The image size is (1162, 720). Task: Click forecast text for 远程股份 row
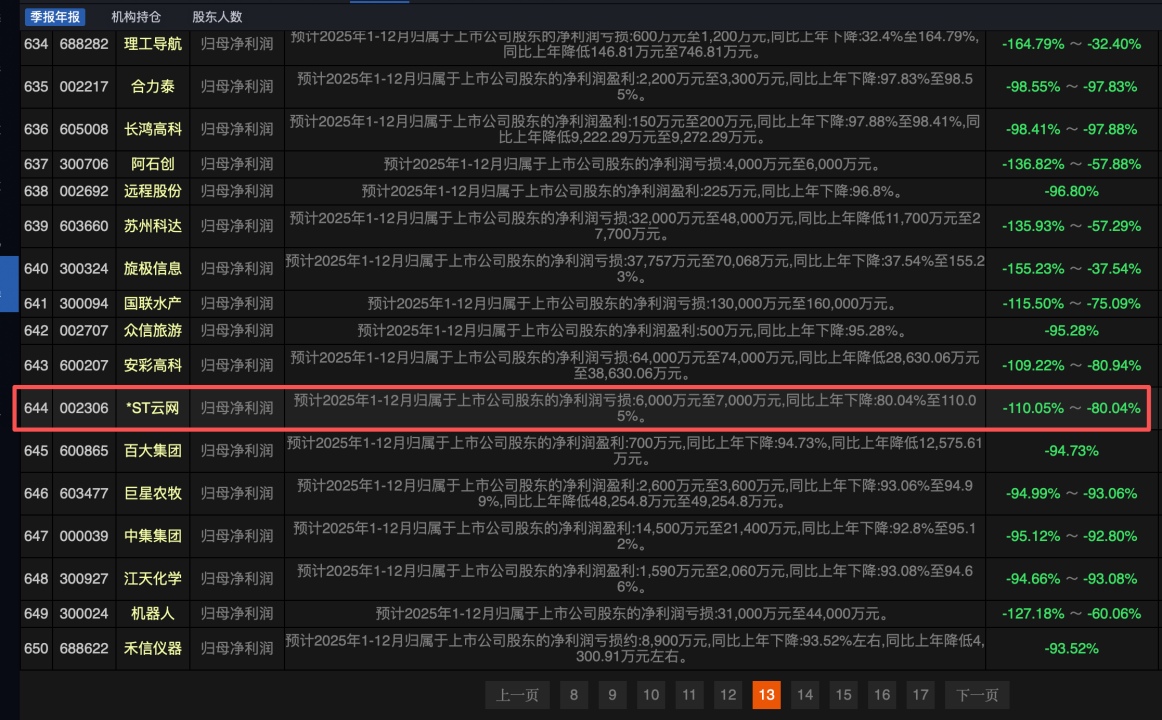[x=634, y=191]
